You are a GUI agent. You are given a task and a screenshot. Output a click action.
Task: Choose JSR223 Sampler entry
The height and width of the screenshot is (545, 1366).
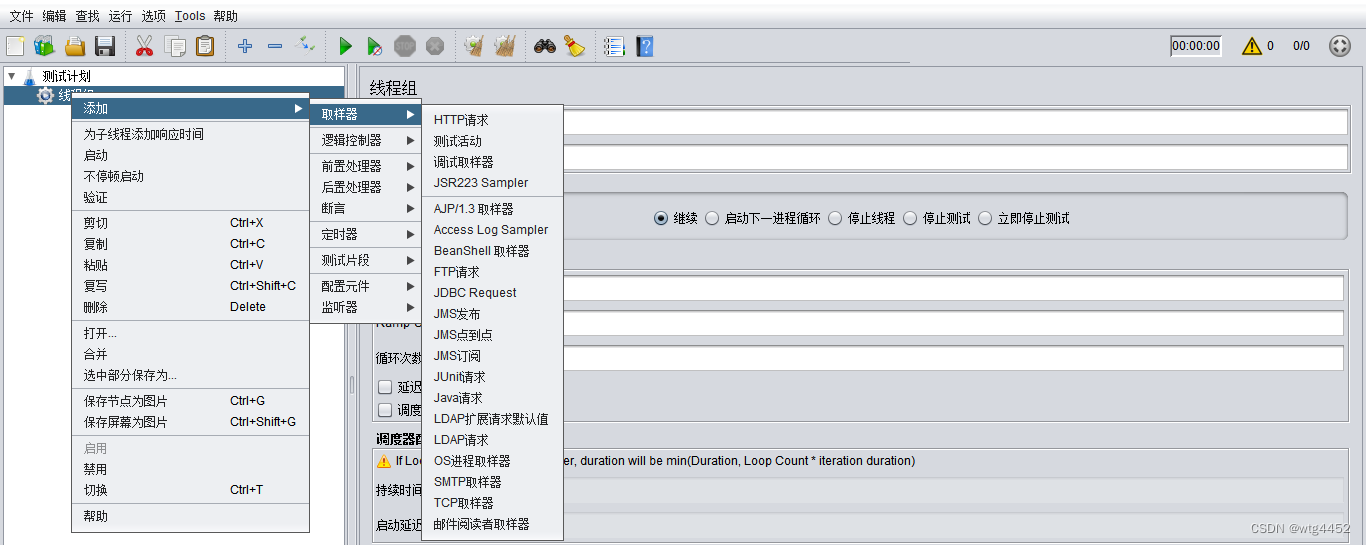[x=492, y=183]
